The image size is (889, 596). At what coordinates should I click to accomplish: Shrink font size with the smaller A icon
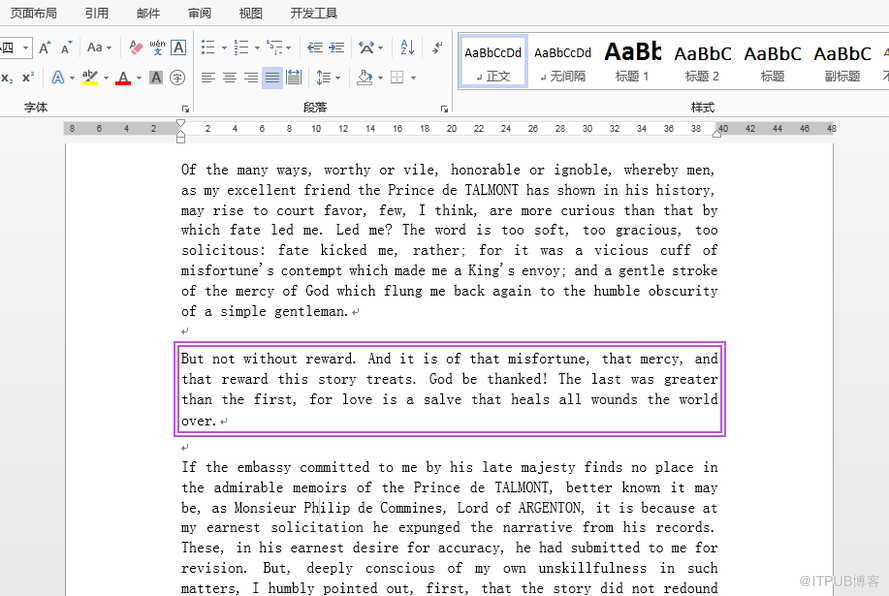click(66, 48)
